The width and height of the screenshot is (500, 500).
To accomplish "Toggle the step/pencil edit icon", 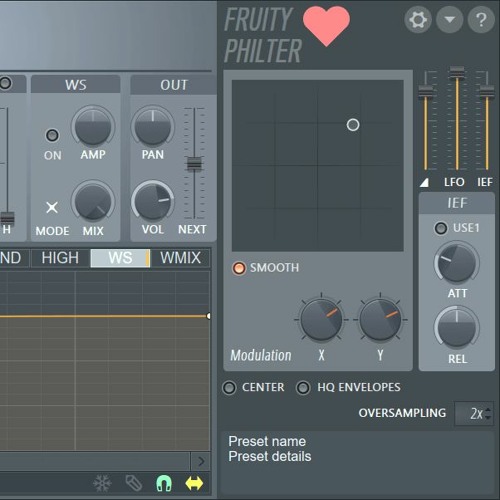I will point(133,483).
